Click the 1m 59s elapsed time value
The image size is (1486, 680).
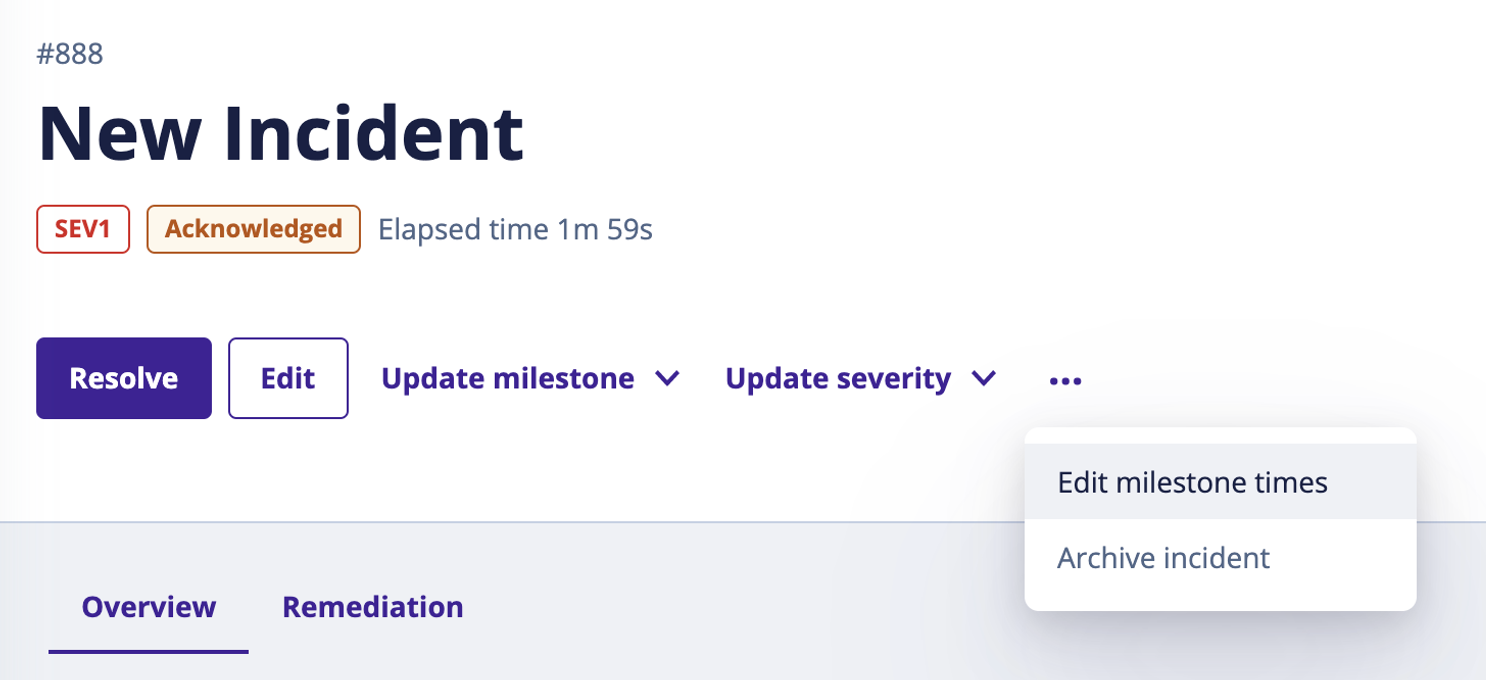tap(604, 230)
